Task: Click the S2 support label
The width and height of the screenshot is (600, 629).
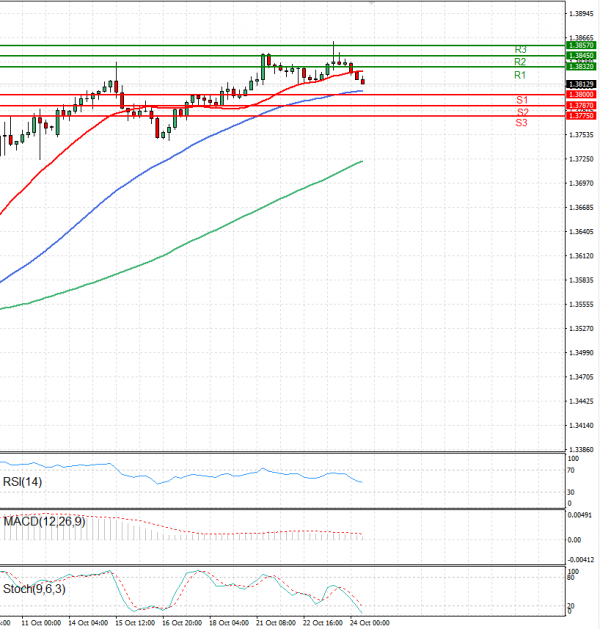Action: pos(523,112)
